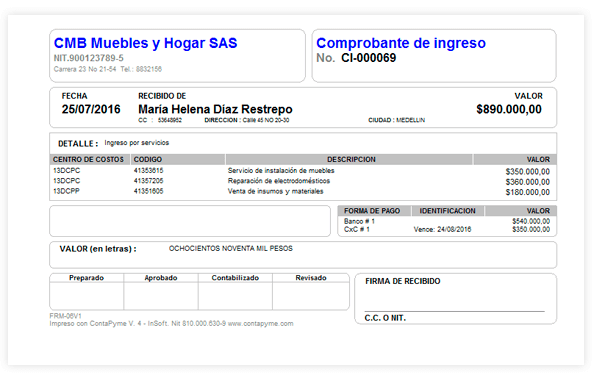Click the C.C. O NIT. label

coord(385,318)
